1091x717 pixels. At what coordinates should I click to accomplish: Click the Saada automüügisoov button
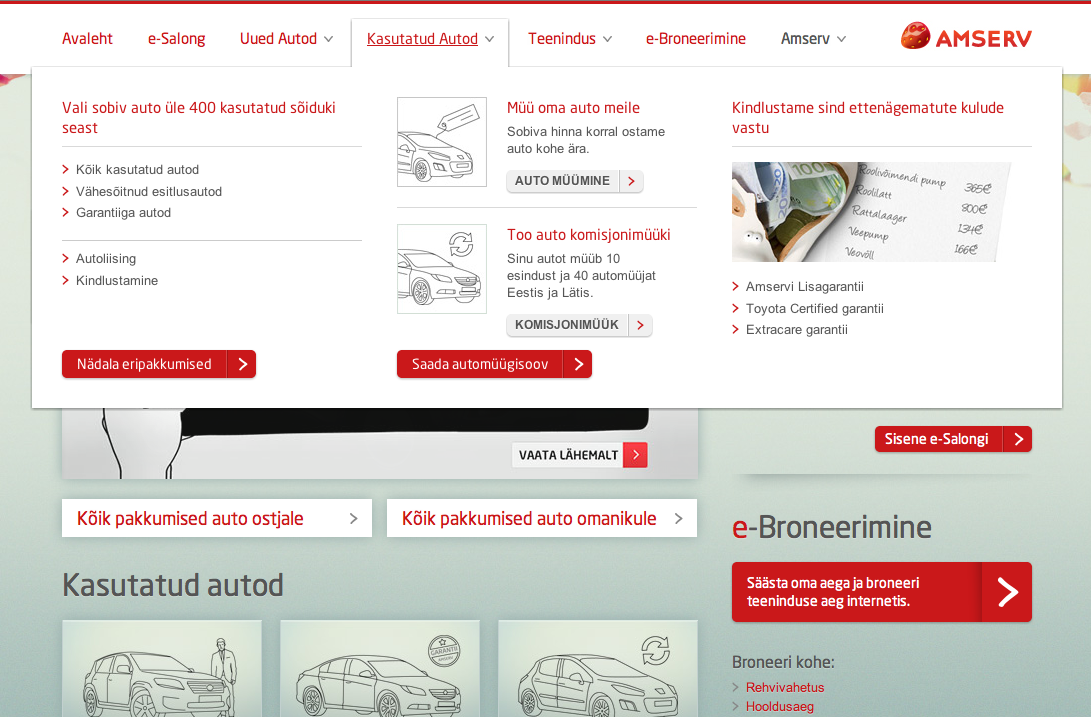click(493, 364)
